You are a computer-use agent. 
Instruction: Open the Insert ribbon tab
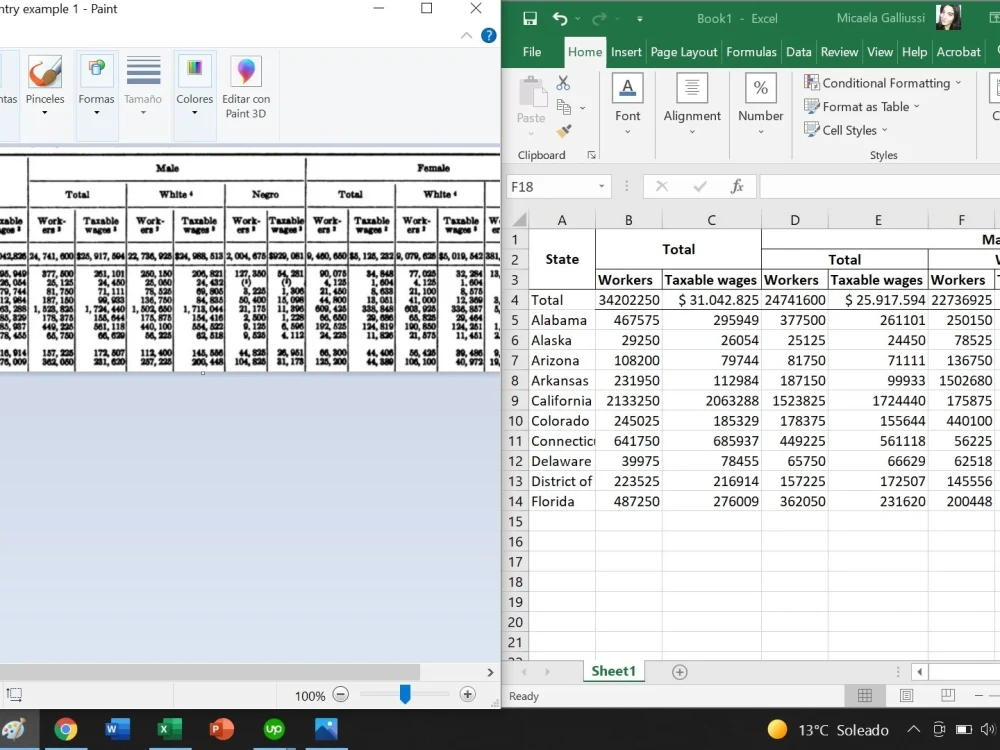pyautogui.click(x=626, y=52)
